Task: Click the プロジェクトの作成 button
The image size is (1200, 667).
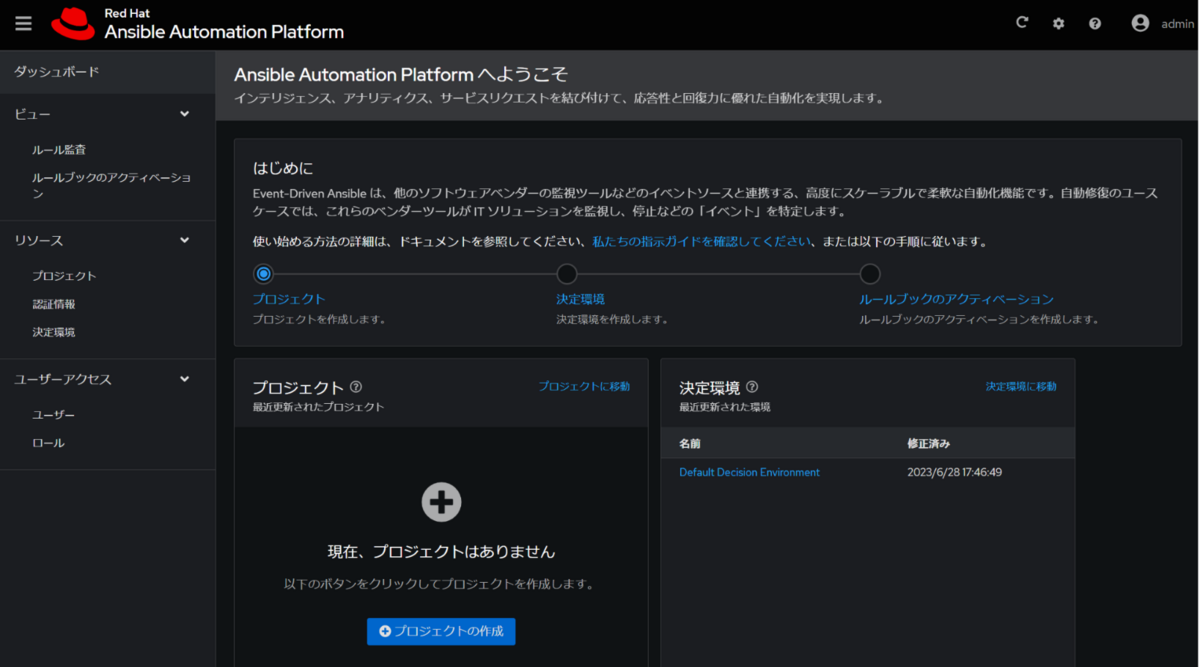Action: (441, 631)
